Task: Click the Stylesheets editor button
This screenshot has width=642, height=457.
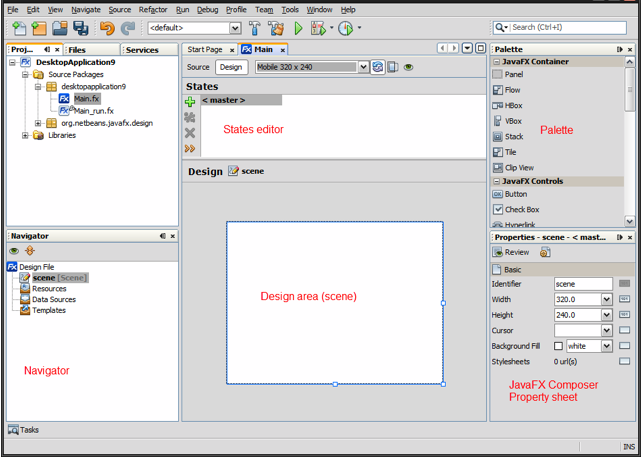Action: (x=624, y=362)
